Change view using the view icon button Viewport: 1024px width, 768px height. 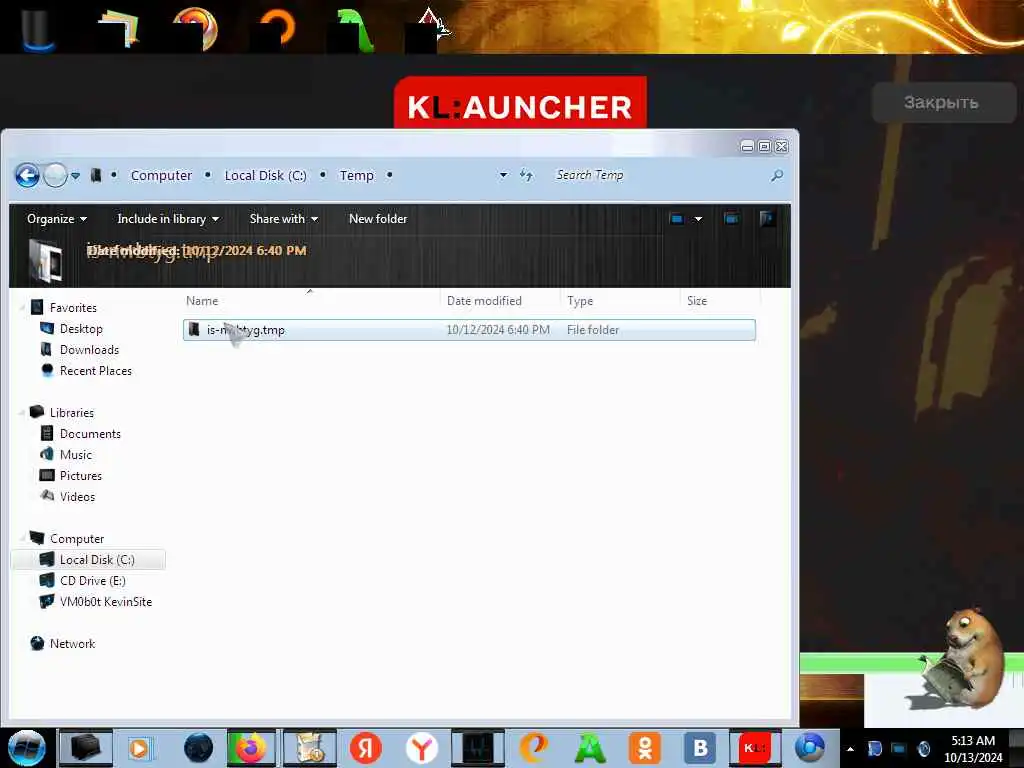tap(677, 219)
